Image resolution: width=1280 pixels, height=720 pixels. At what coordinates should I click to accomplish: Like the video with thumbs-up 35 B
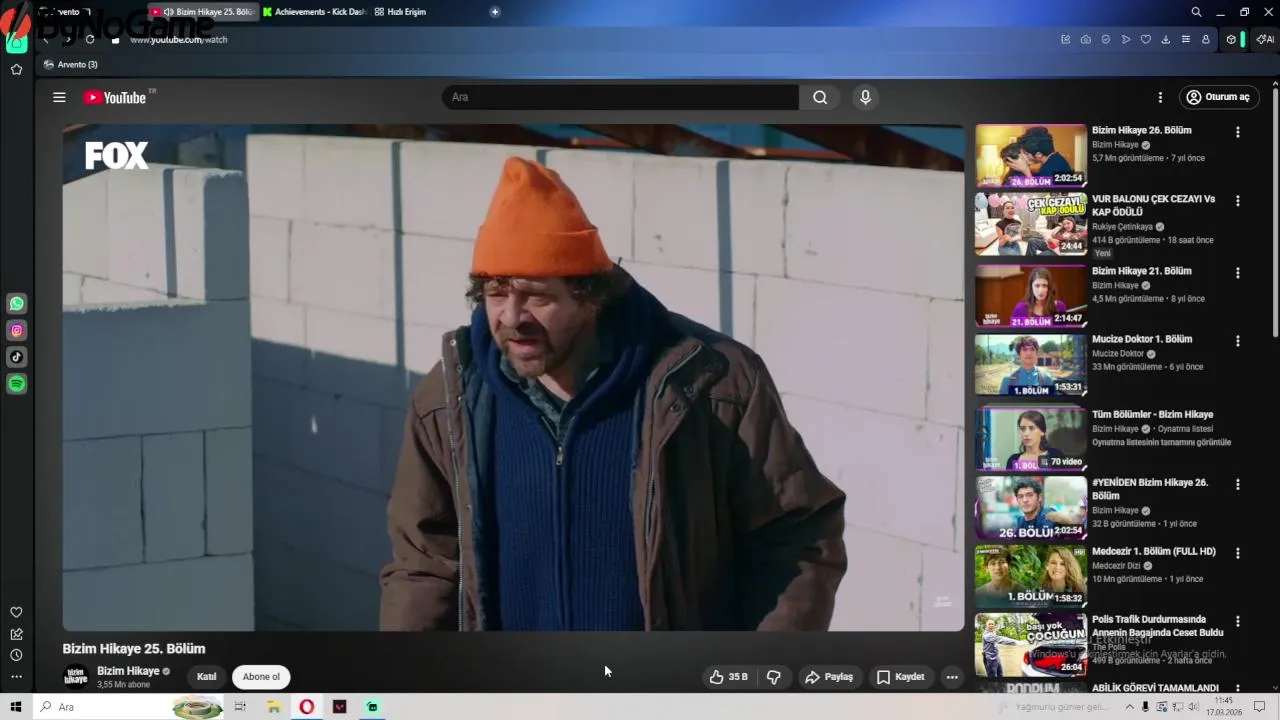pos(728,677)
